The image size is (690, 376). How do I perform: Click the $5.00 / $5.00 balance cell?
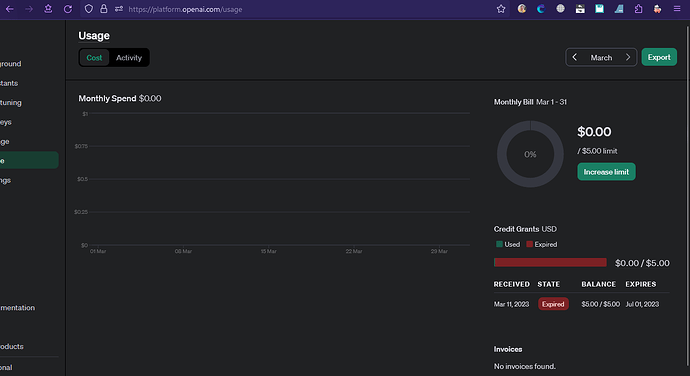600,304
